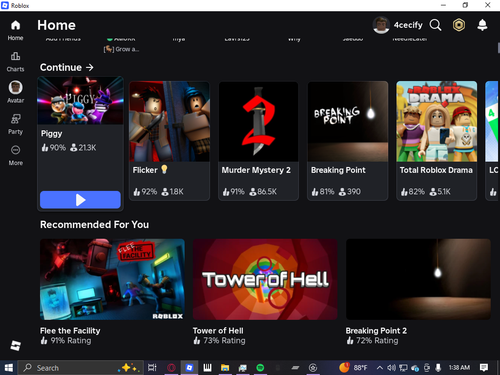Image resolution: width=500 pixels, height=375 pixels.
Task: Click the Roblox logo at sidebar bottom
Action: pos(15,345)
